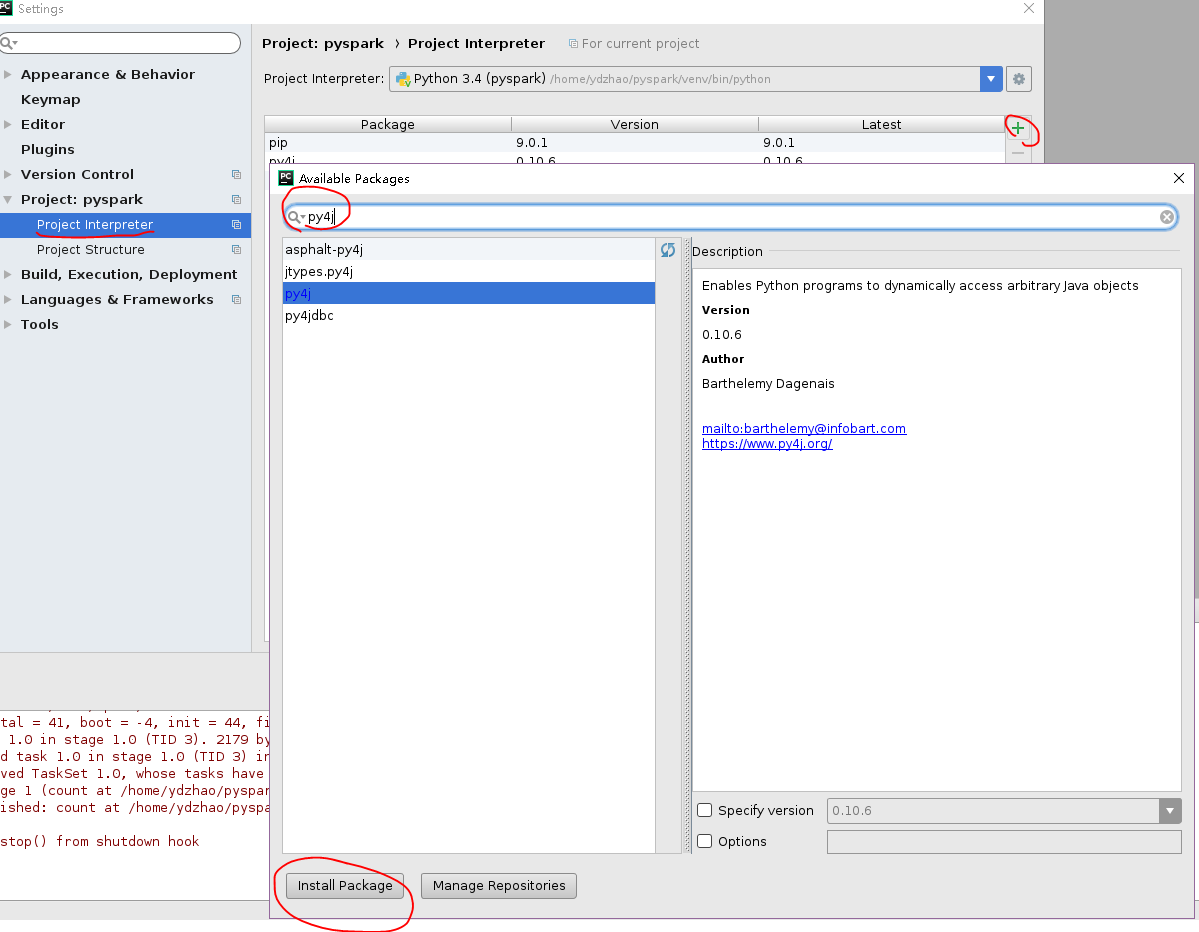Select py4jdbc in the package list

tap(469, 316)
